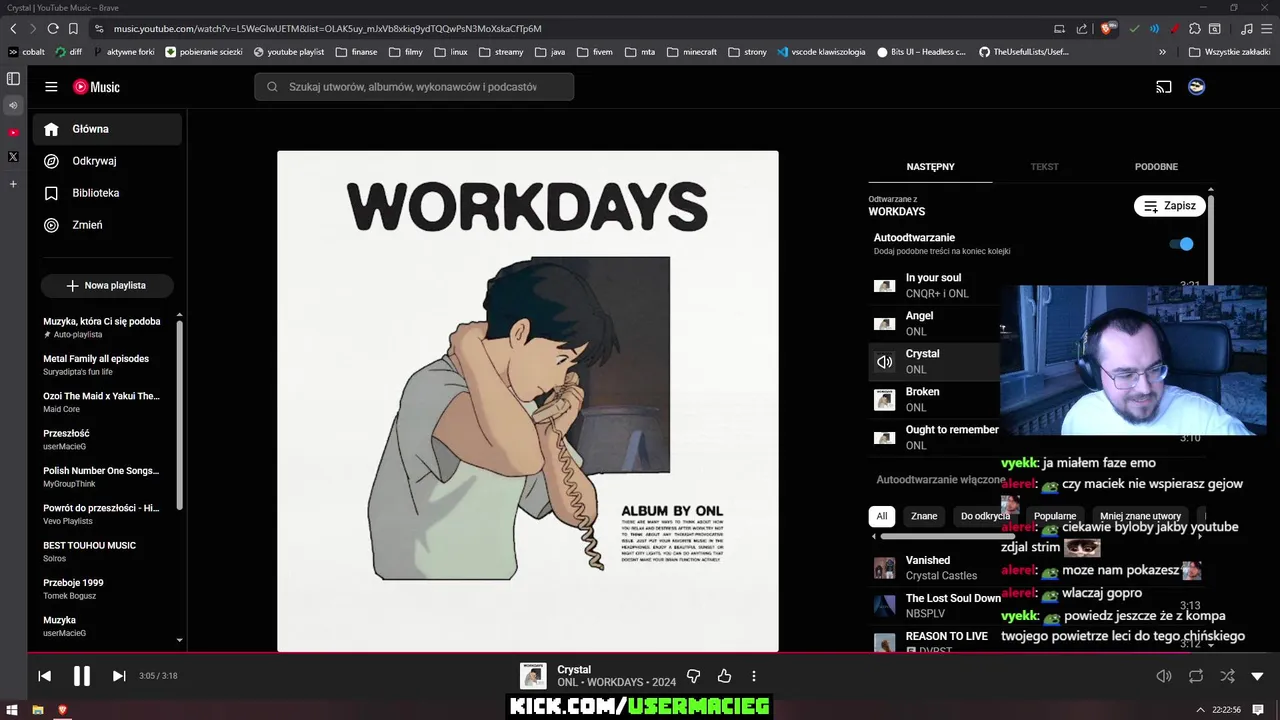The width and height of the screenshot is (1280, 720).
Task: Click the sidebar playlist scrollbar down arrow
Action: pyautogui.click(x=180, y=640)
